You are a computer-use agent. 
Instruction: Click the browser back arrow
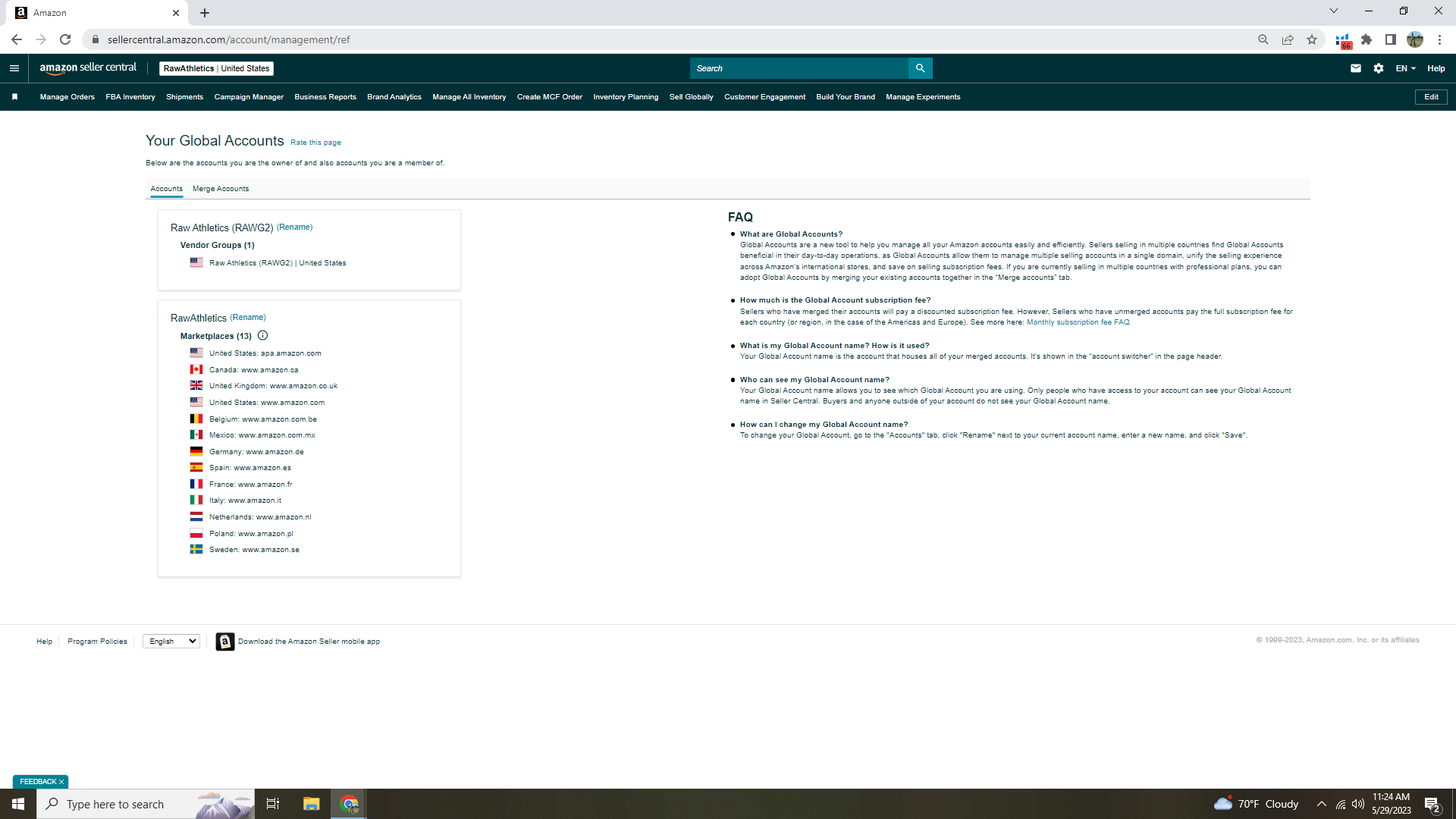[17, 39]
